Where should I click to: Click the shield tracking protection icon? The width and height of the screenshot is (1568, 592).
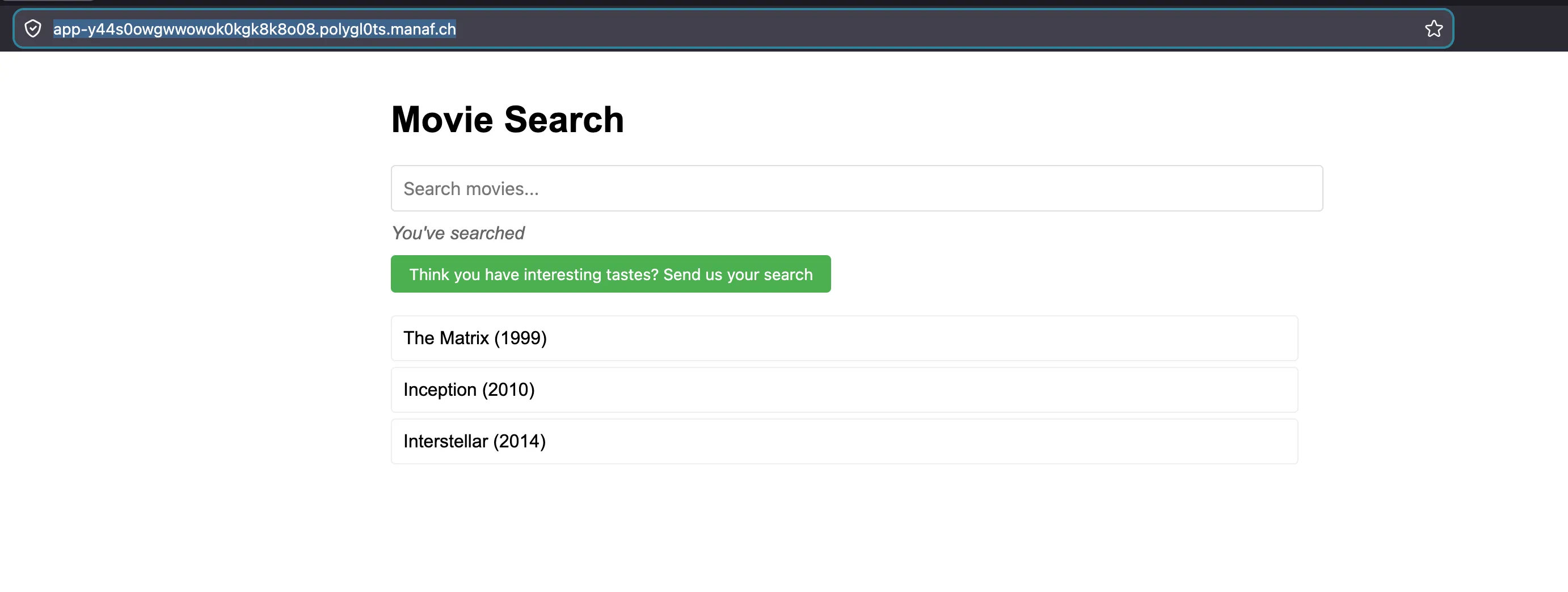pos(33,28)
